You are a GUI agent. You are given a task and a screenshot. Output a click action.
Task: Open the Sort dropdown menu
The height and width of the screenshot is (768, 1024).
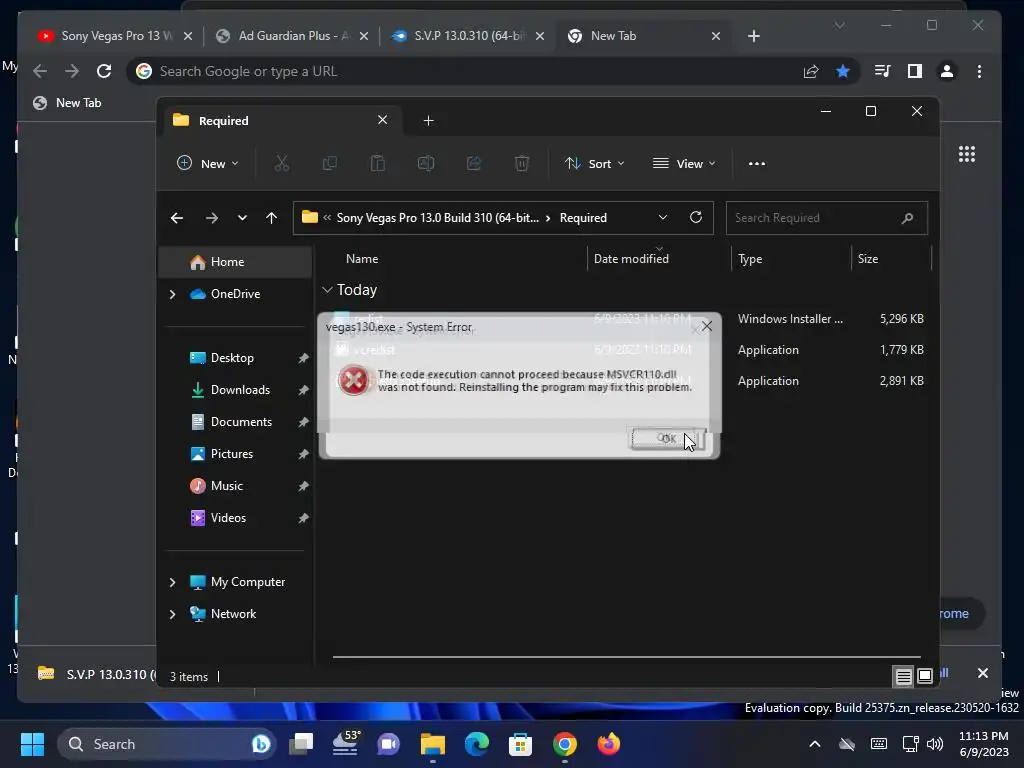594,163
